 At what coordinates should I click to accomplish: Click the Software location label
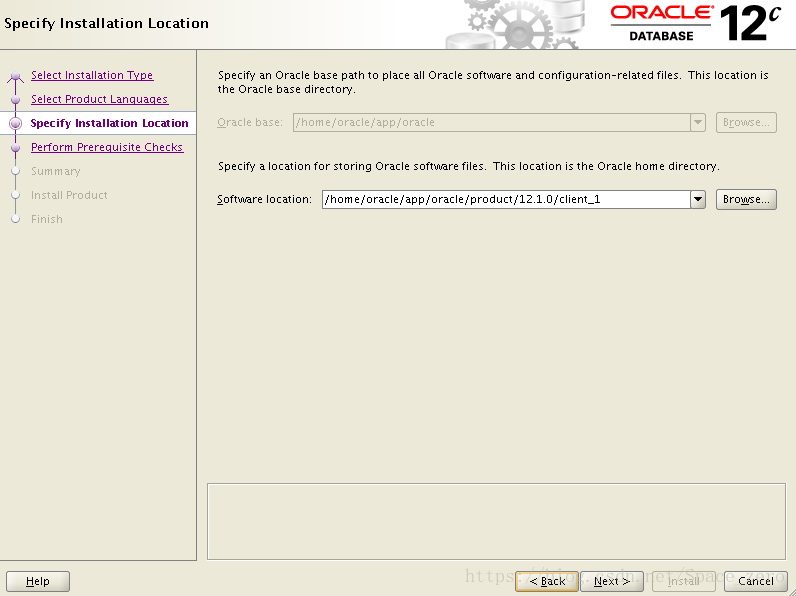click(x=264, y=200)
